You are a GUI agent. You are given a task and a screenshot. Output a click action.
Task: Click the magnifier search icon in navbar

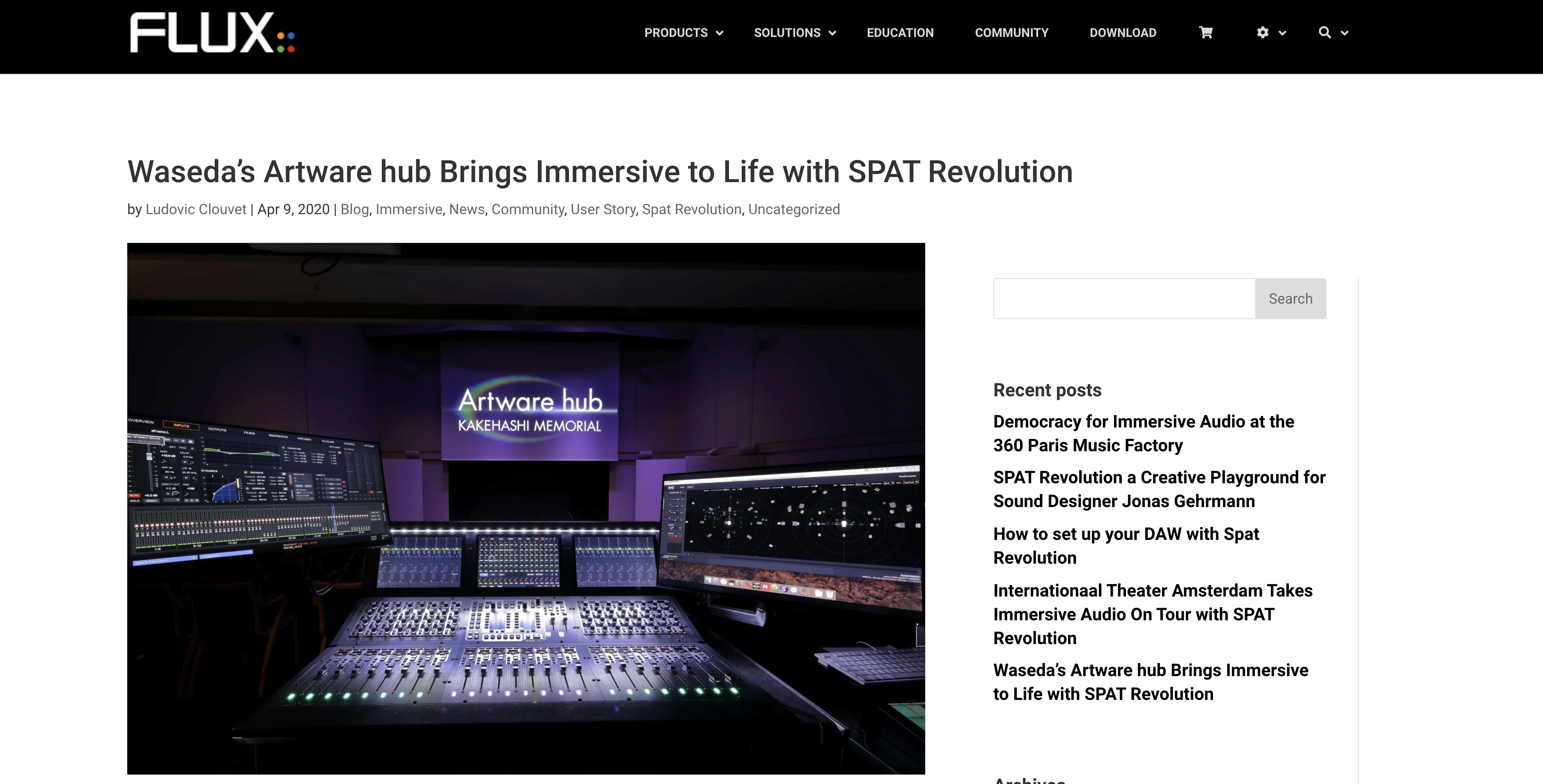[x=1324, y=32]
